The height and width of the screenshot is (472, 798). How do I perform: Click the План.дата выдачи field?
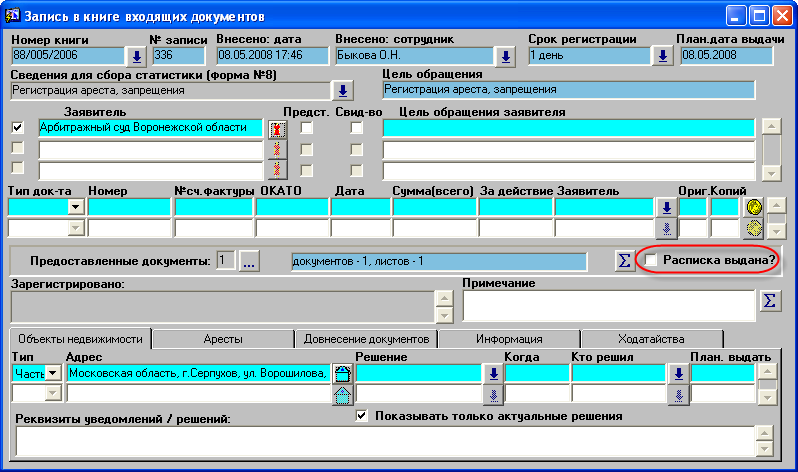coord(726,55)
